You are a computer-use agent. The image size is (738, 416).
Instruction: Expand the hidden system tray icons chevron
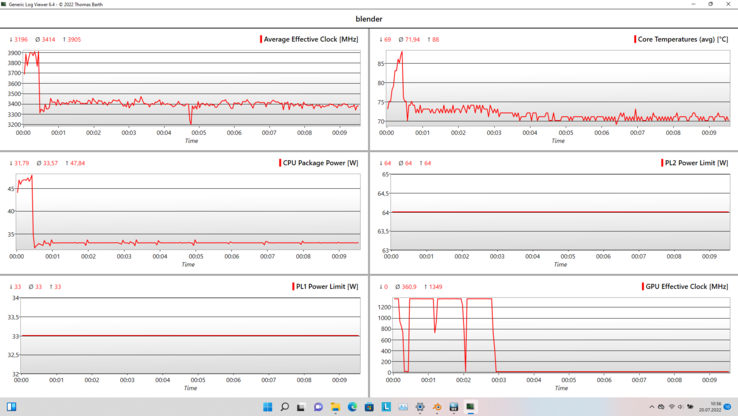(651, 407)
